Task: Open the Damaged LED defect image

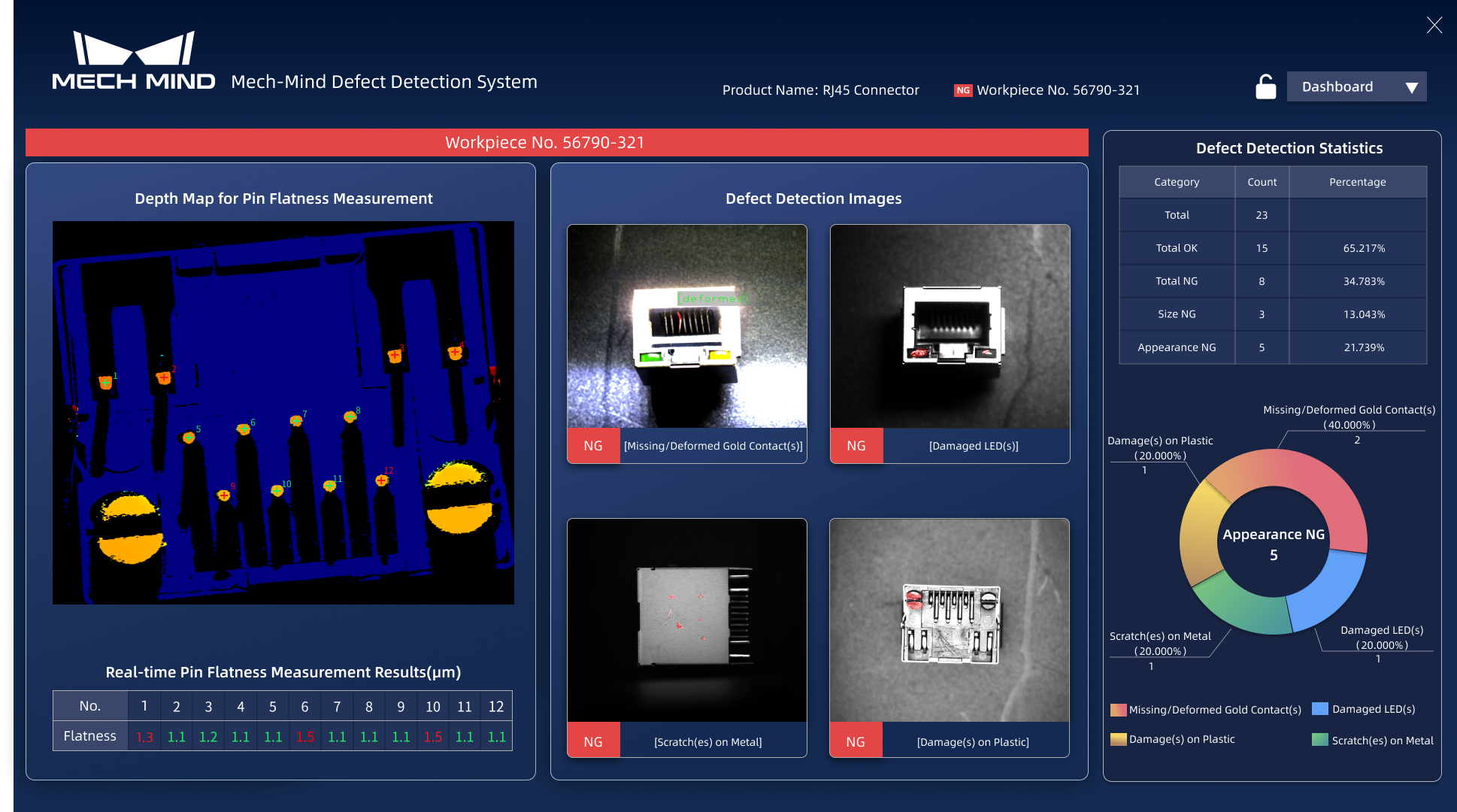Action: (x=950, y=326)
